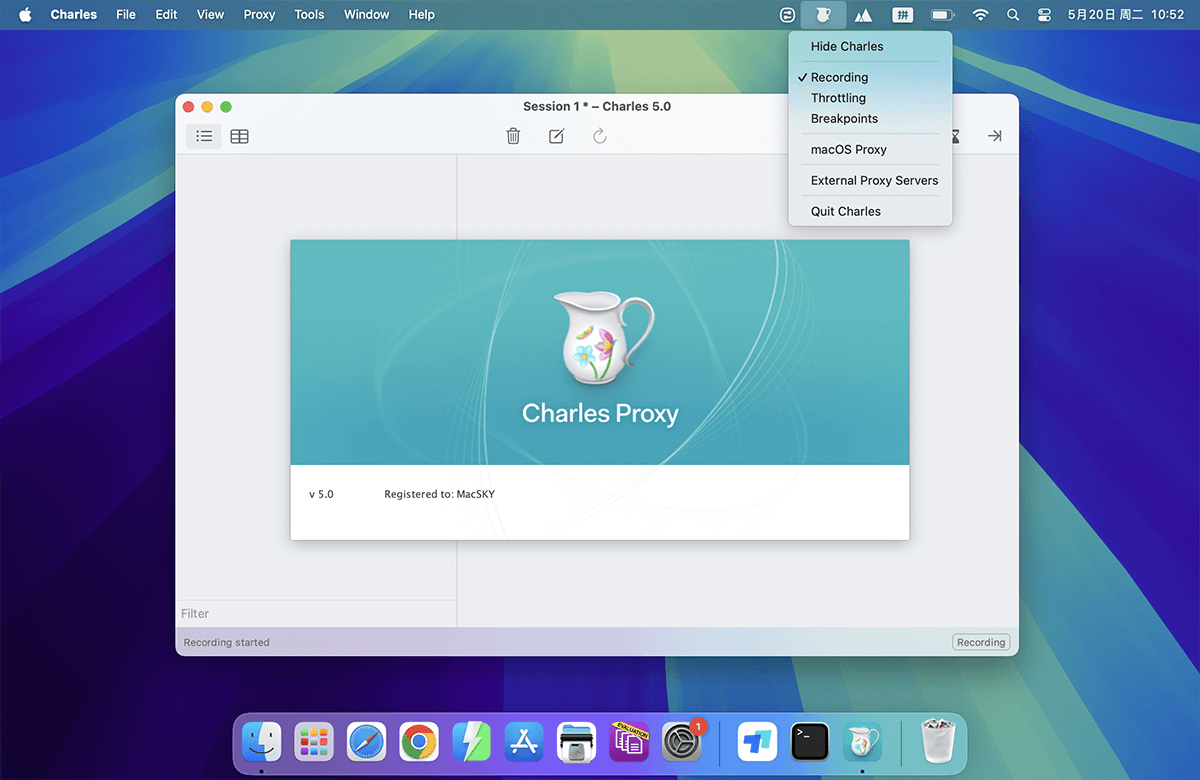
Task: Open the Trash from the Dock
Action: pyautogui.click(x=938, y=742)
